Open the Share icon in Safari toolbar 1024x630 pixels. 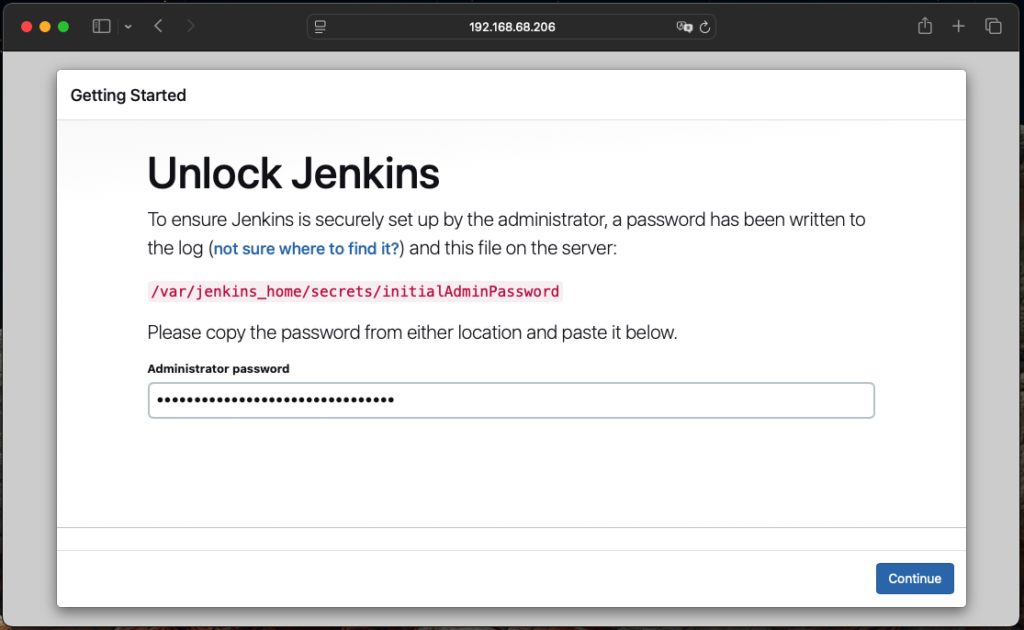point(925,26)
